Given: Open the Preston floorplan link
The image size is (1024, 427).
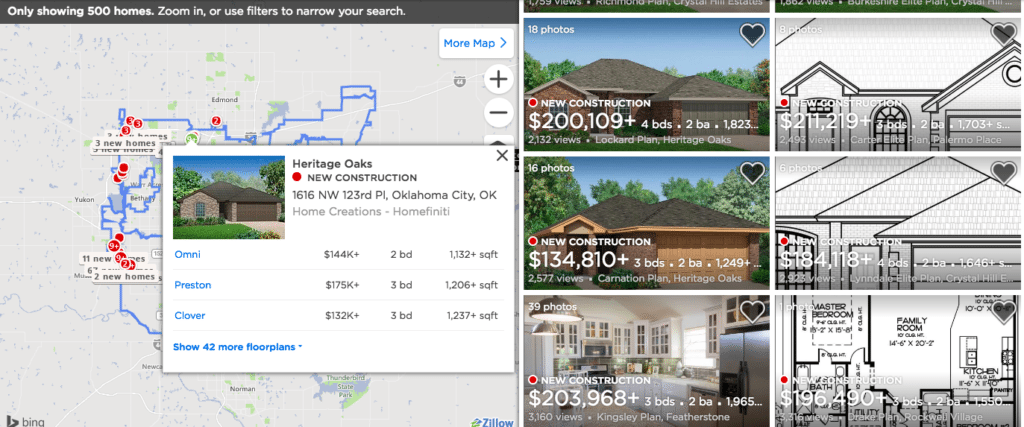Looking at the screenshot, I should [193, 285].
